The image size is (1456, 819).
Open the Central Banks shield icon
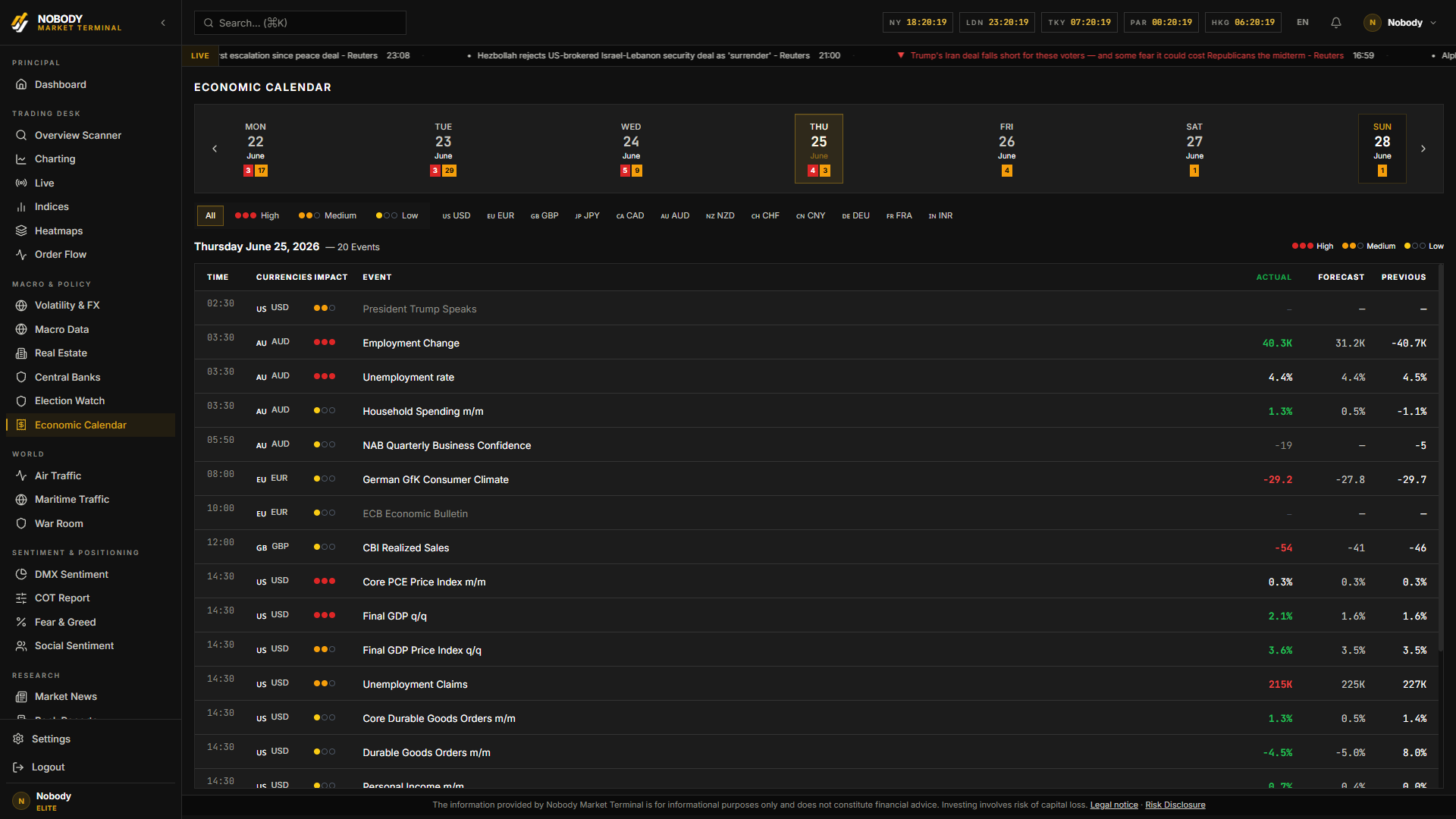click(x=21, y=377)
